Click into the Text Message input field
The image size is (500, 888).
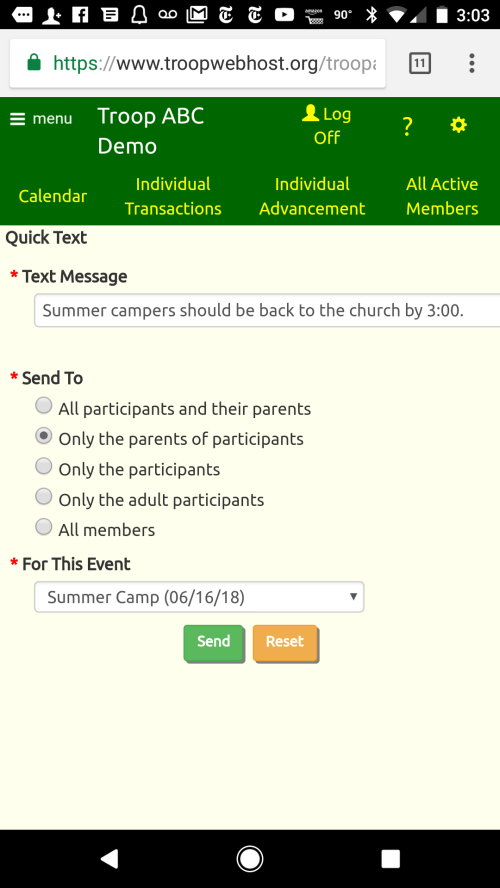[267, 310]
